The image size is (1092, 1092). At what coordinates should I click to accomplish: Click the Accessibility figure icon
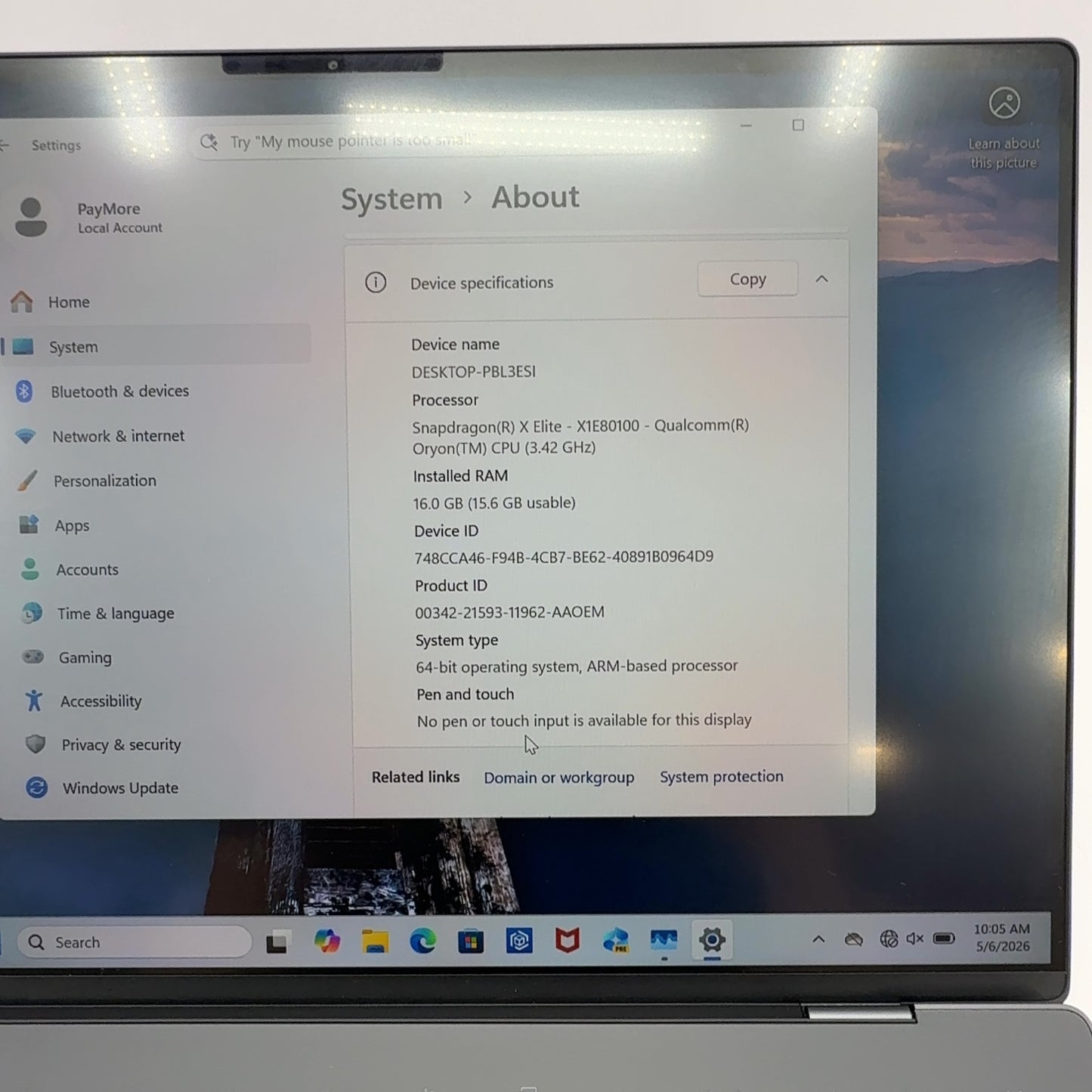(x=34, y=701)
